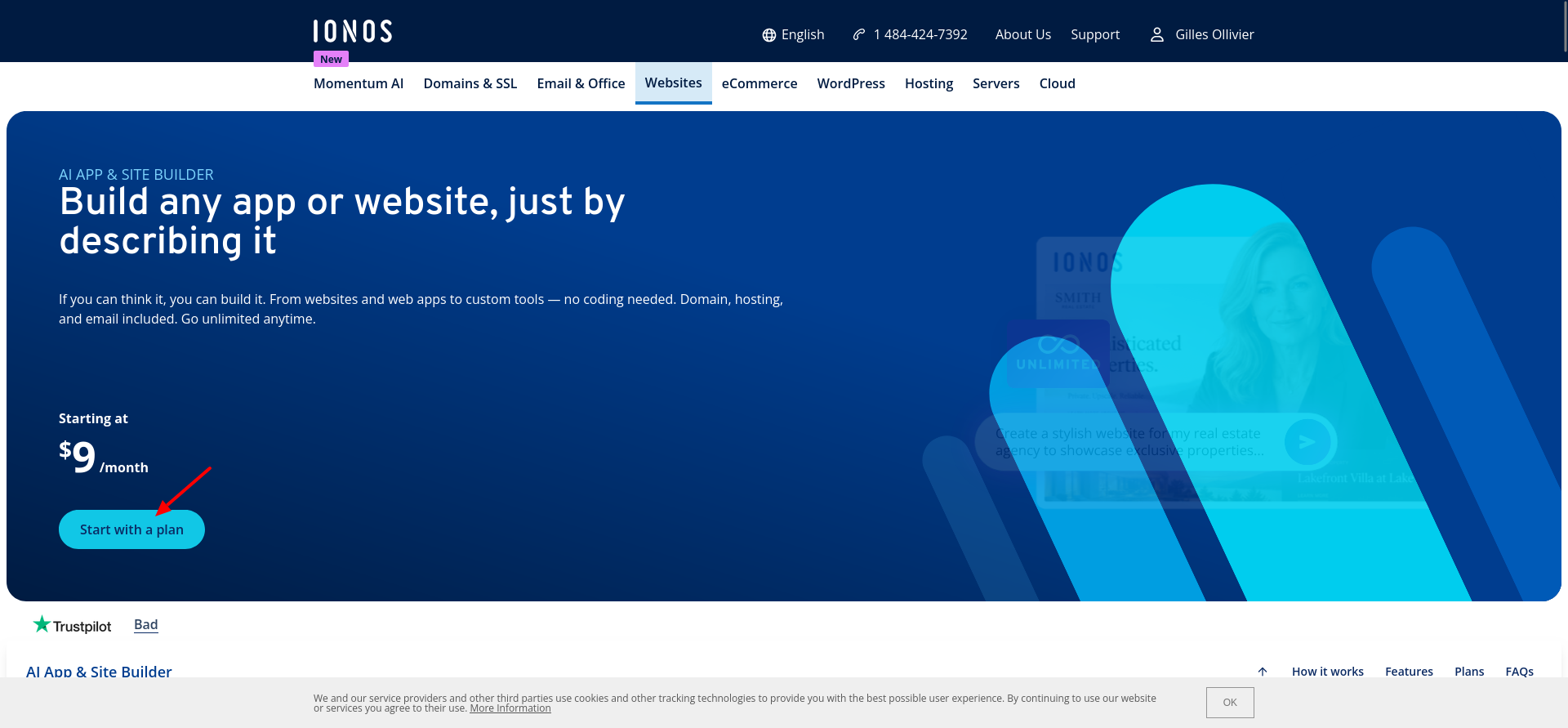Click the New badge above Momentum AI
1568x728 pixels.
point(331,59)
